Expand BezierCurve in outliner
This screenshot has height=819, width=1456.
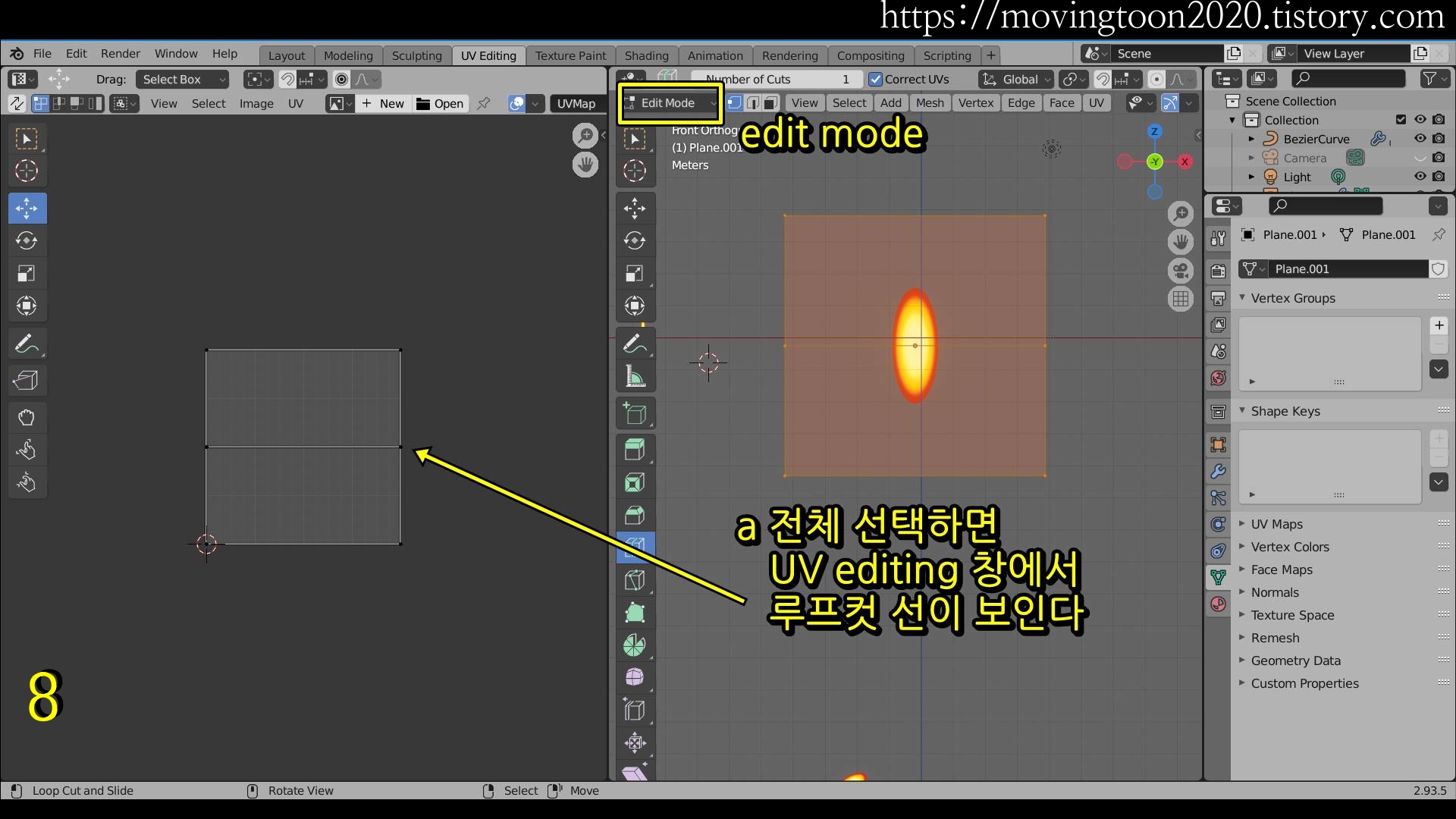tap(1251, 139)
